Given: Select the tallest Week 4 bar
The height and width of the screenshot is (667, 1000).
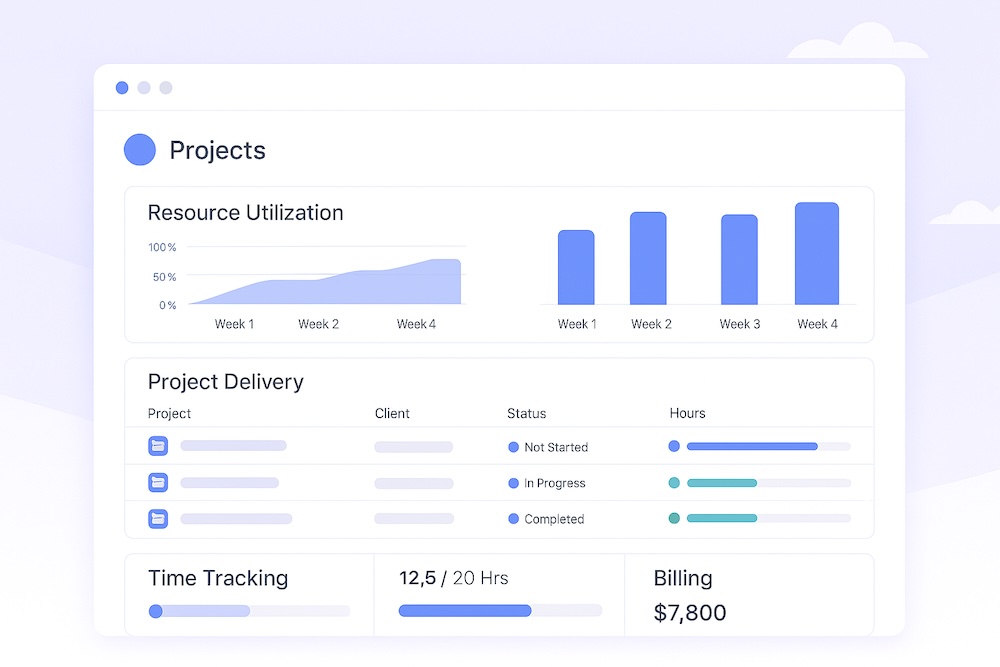Looking at the screenshot, I should click(x=817, y=254).
